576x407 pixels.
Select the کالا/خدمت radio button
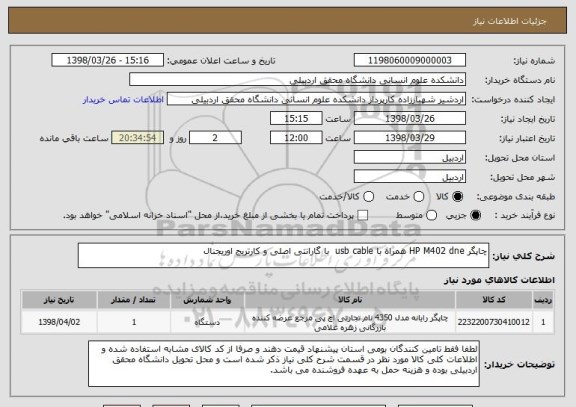(x=368, y=197)
